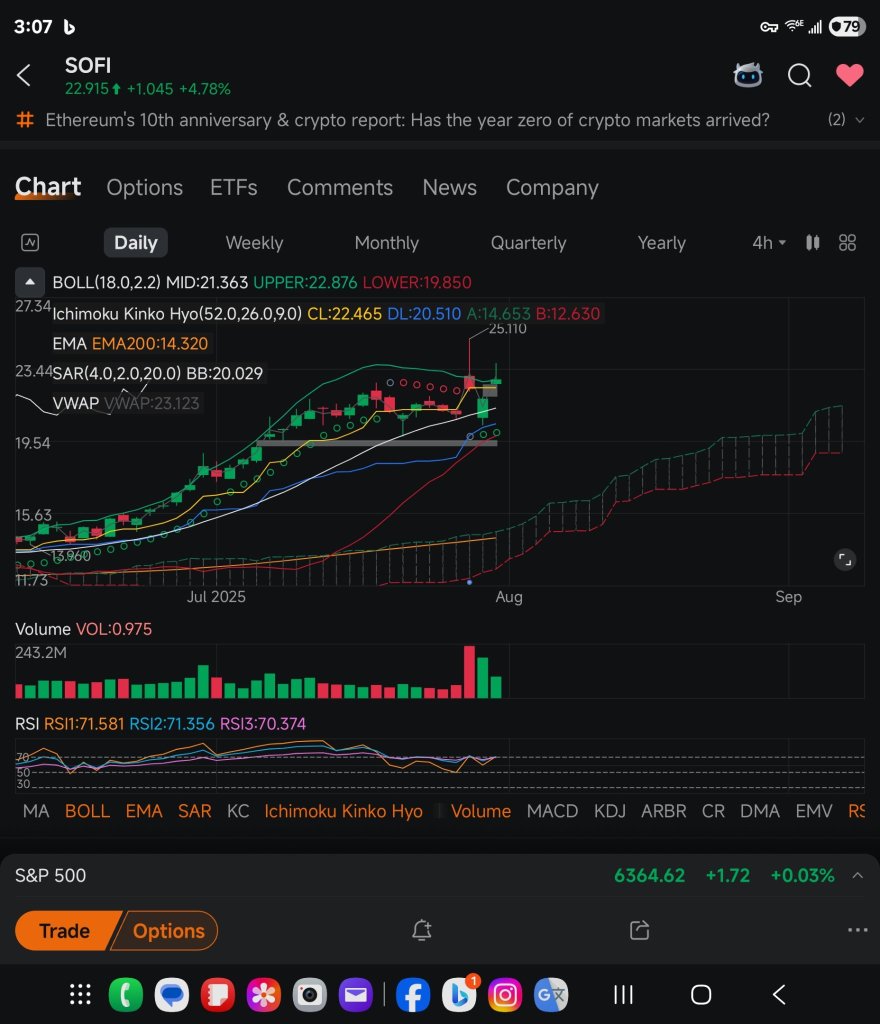Tap the Android home navigation button
The height and width of the screenshot is (1024, 880).
pos(701,995)
